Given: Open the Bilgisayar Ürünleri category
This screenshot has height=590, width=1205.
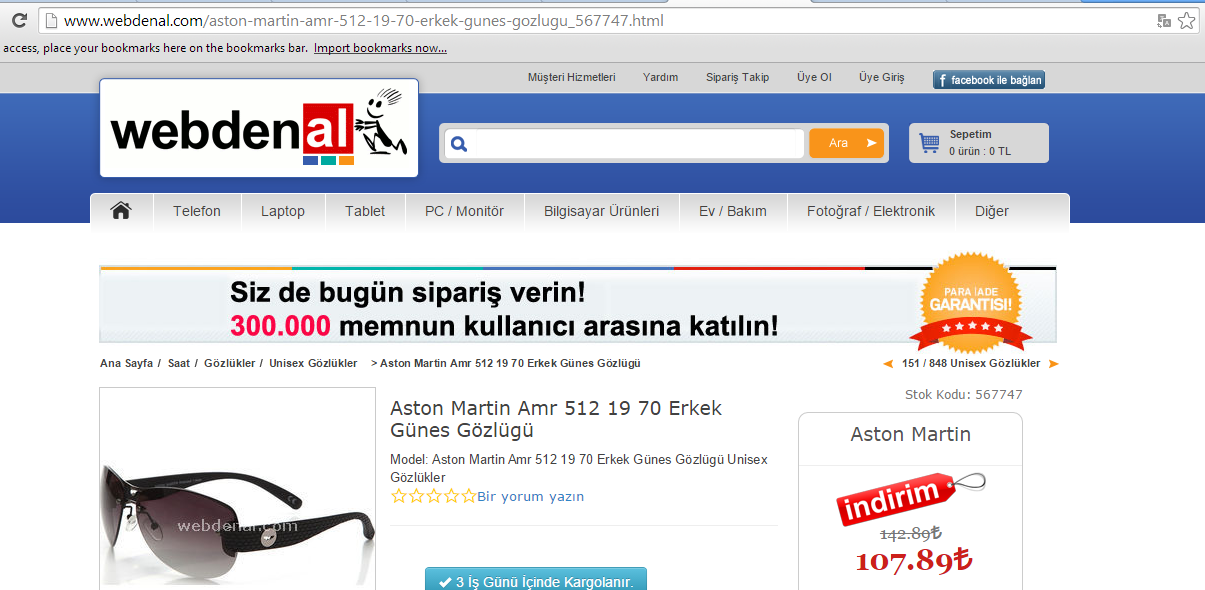Looking at the screenshot, I should [x=601, y=211].
